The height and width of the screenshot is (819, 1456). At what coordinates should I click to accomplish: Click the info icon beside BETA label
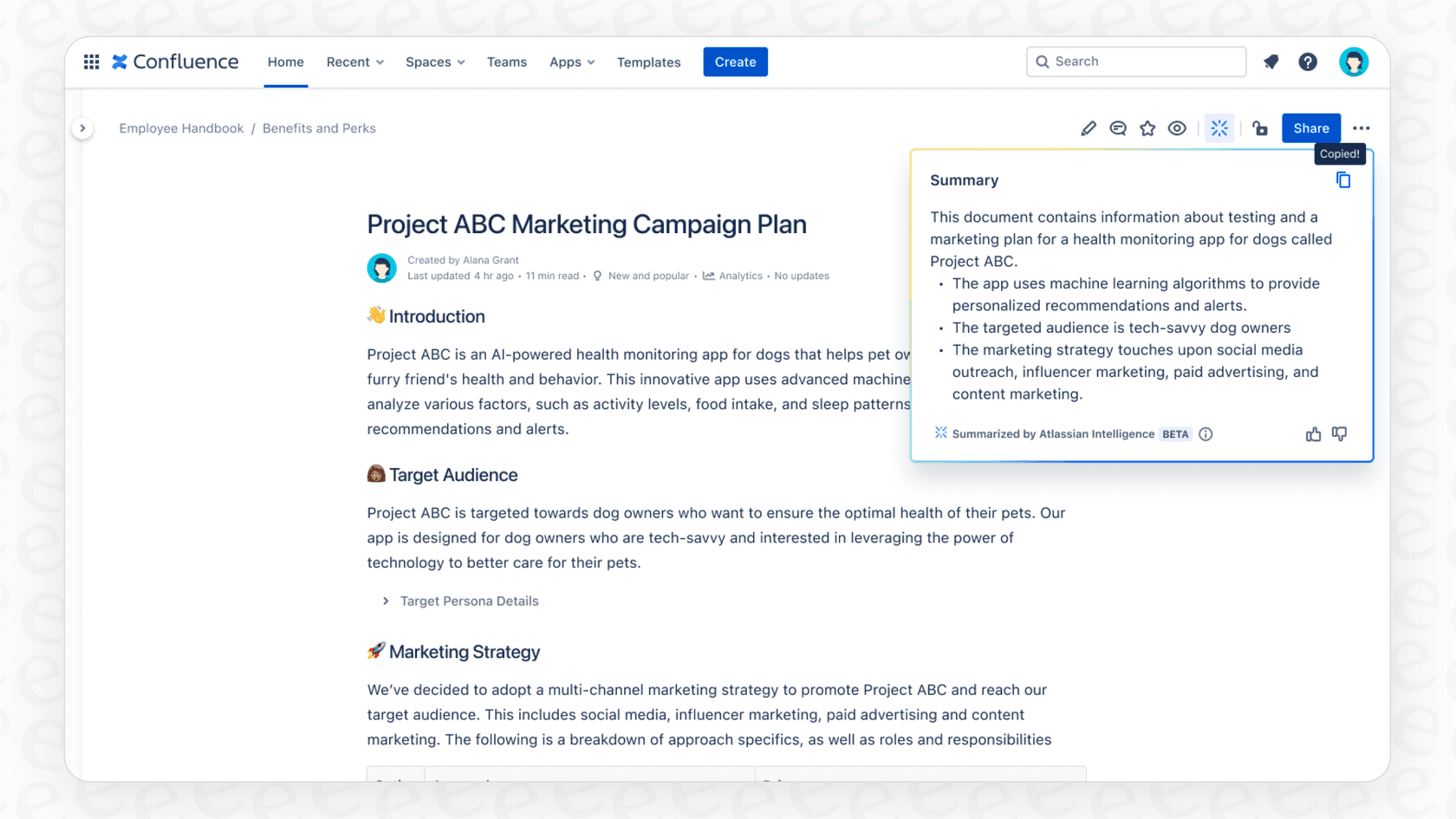1206,434
